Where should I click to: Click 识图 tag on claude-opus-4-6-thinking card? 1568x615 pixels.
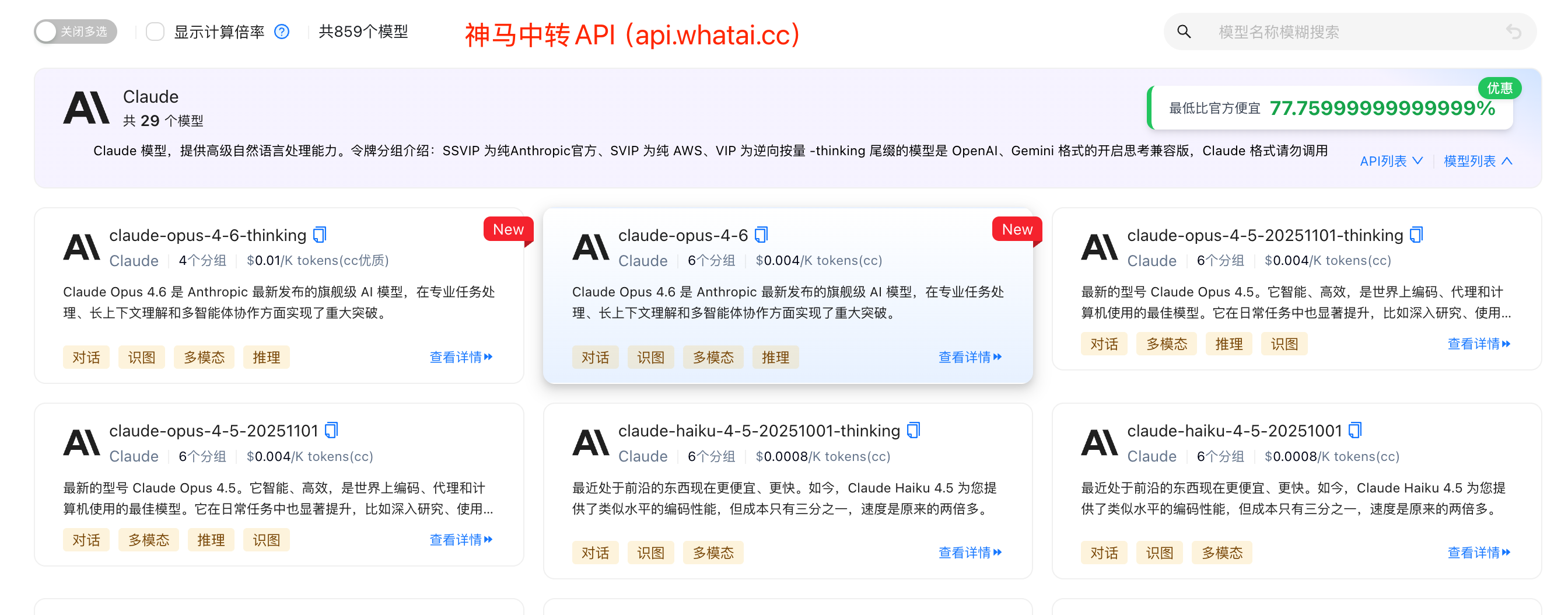(141, 357)
